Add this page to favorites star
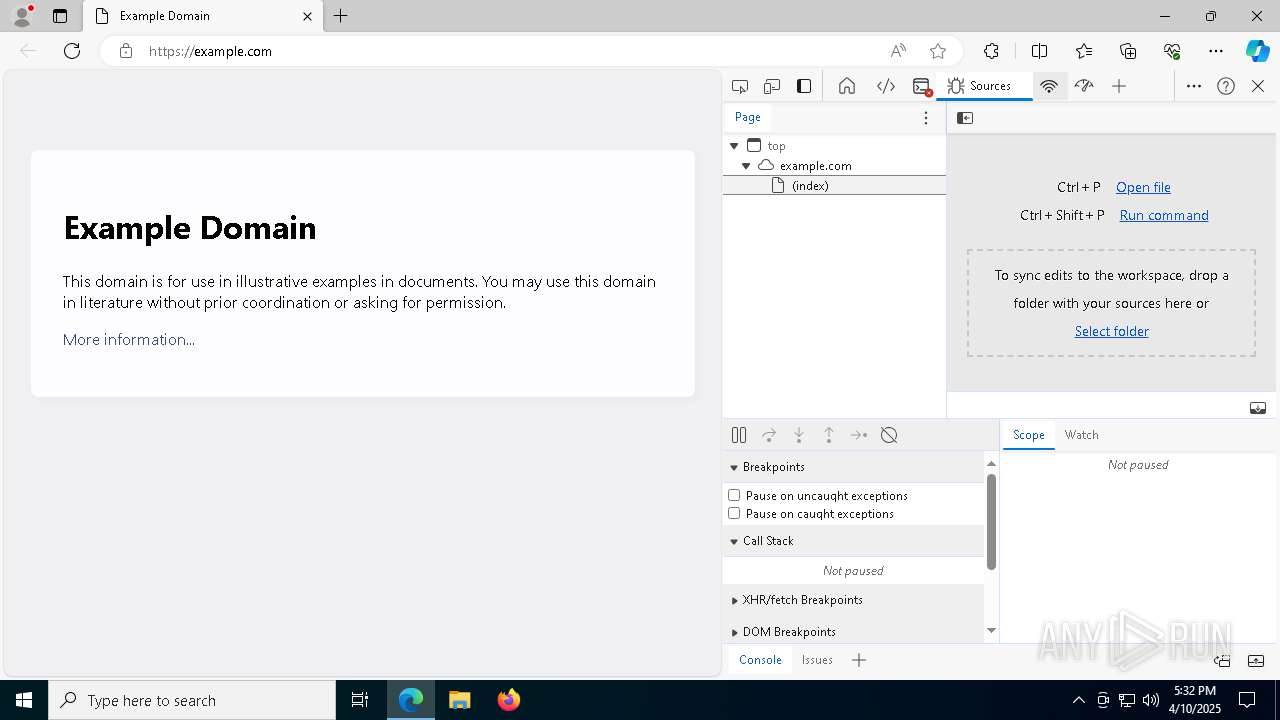This screenshot has width=1280, height=720. coord(938,51)
